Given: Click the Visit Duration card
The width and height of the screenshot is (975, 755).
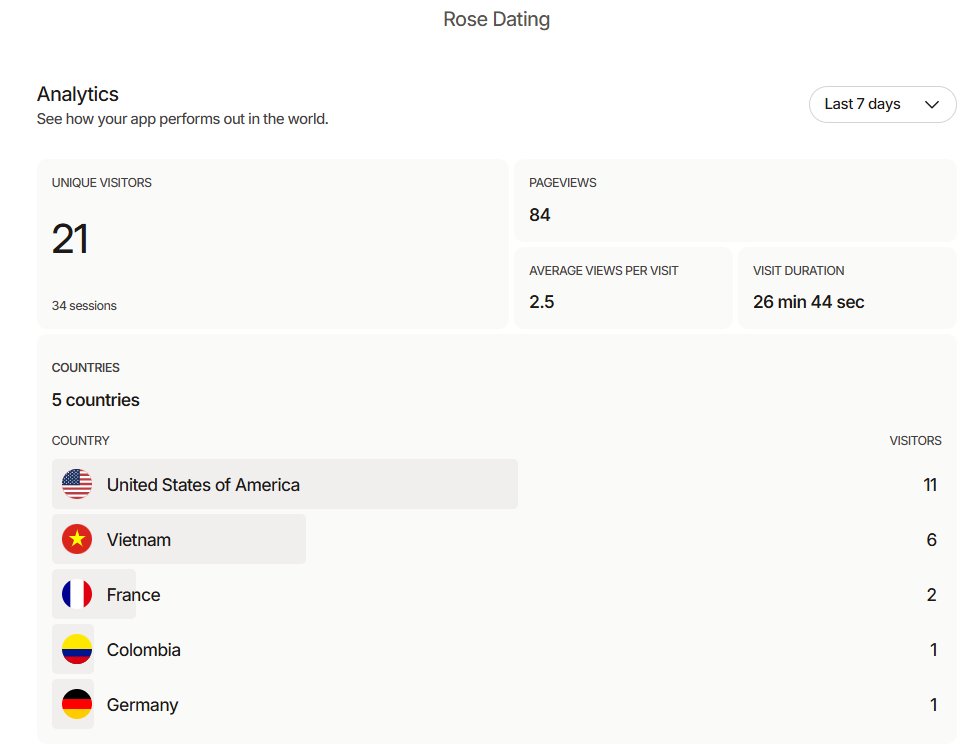Looking at the screenshot, I should point(848,288).
